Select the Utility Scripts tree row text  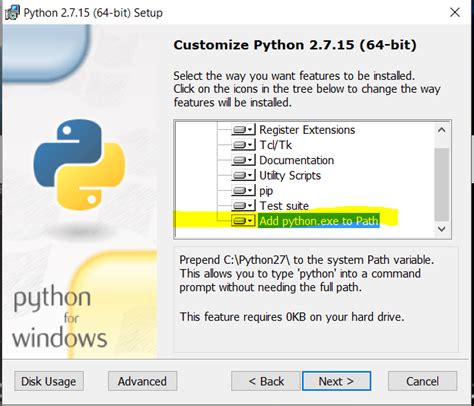[290, 176]
